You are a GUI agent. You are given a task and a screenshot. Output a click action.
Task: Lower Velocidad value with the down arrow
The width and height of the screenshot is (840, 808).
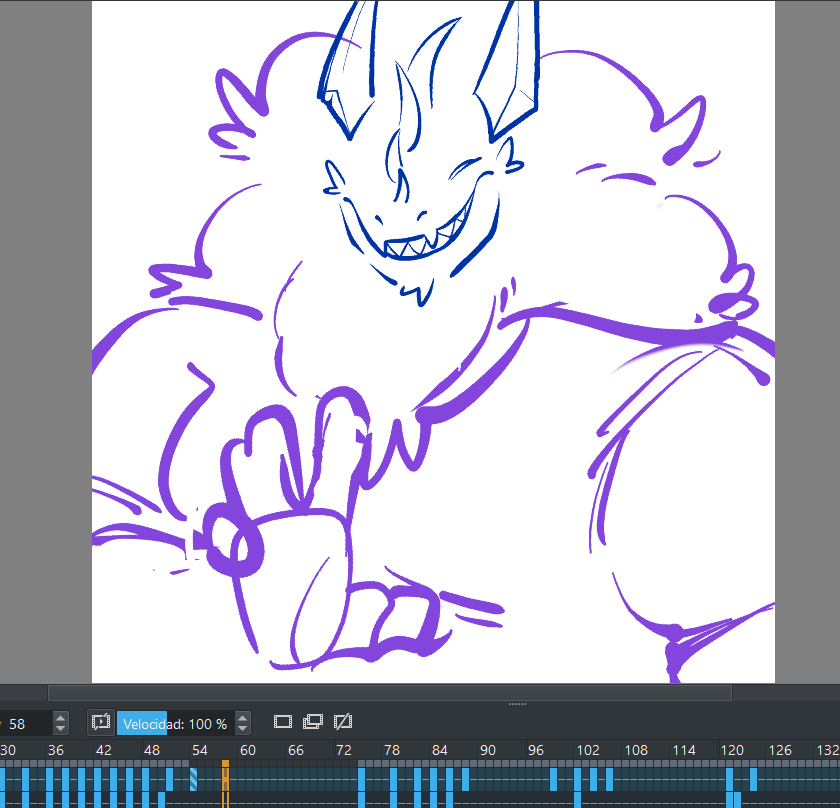click(x=242, y=728)
